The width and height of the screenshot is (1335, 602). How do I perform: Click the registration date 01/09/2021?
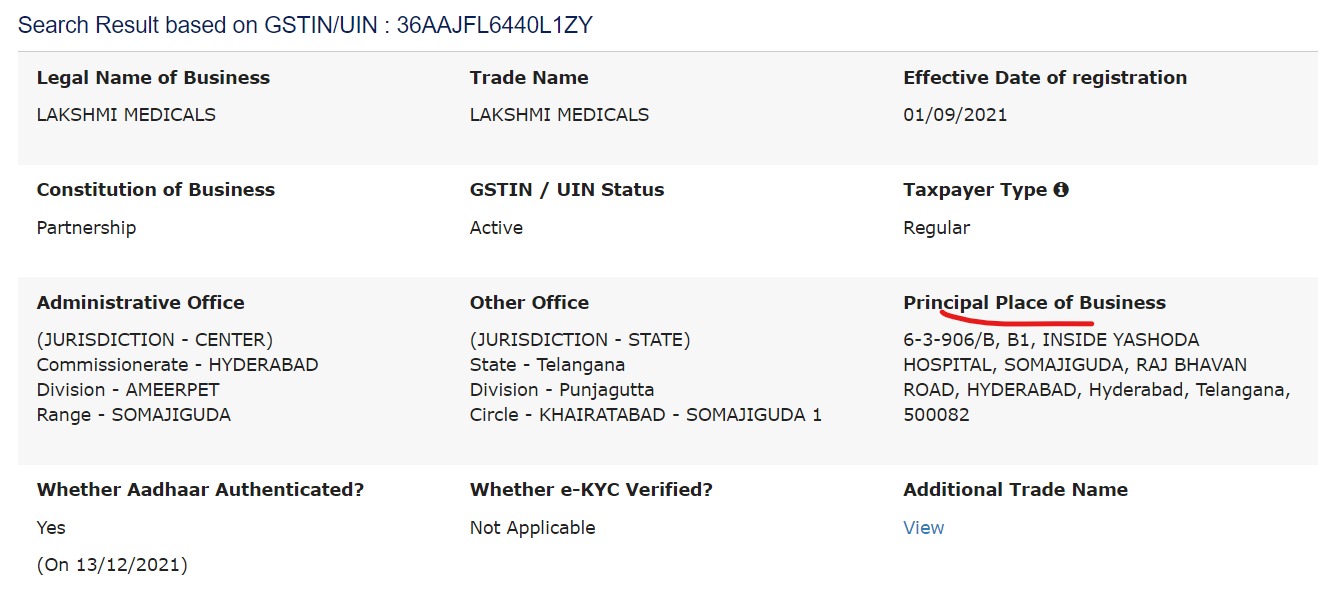pos(955,115)
